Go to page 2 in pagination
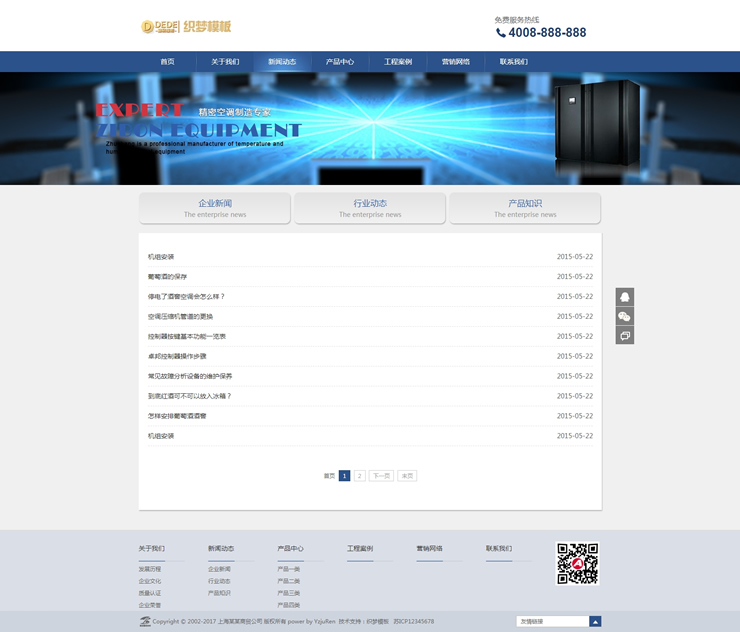740x632 pixels. coord(360,476)
